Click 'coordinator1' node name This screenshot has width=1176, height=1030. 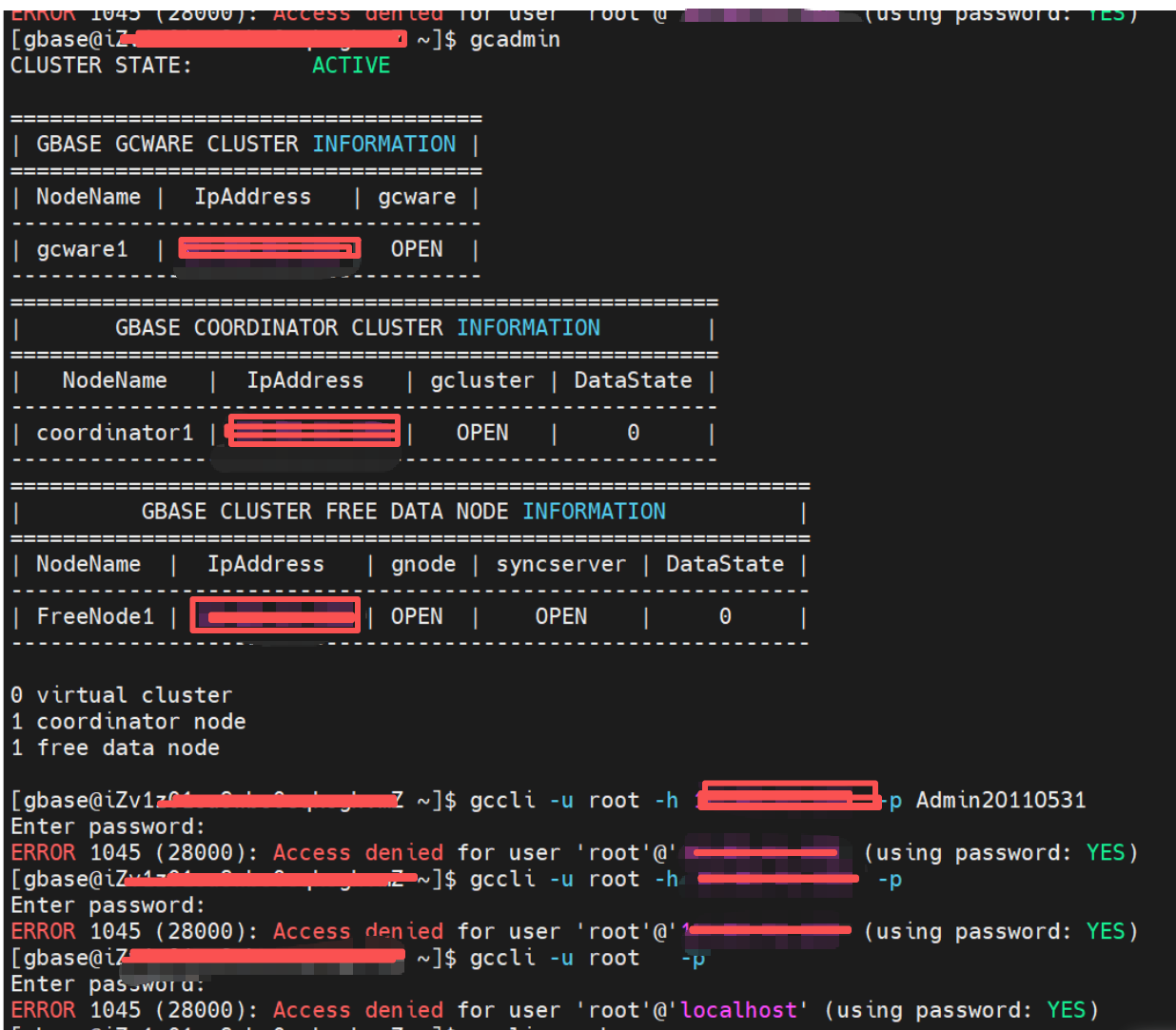click(x=115, y=433)
